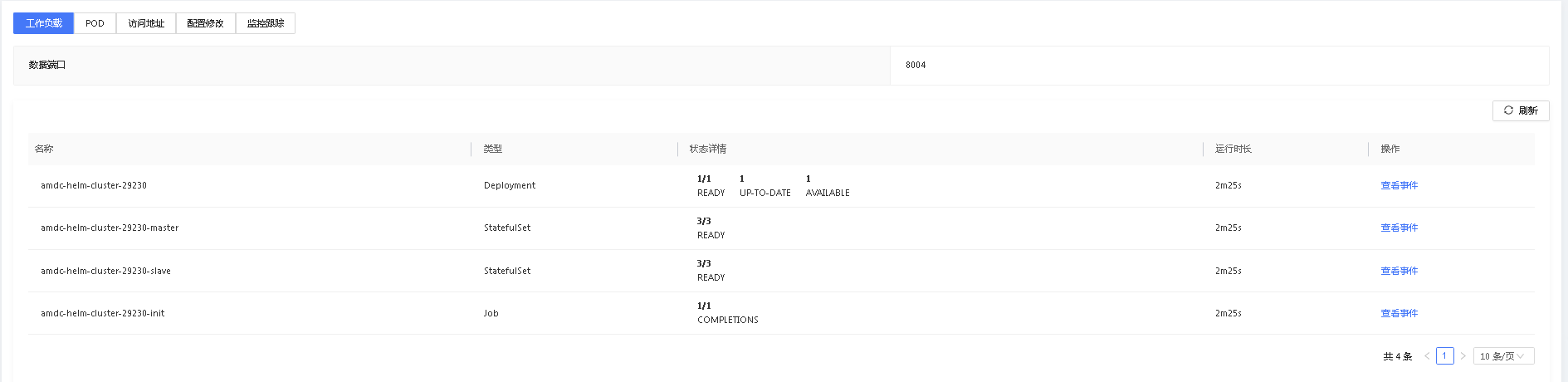The height and width of the screenshot is (382, 1568).
Task: Click the 名称 column header
Action: (x=44, y=149)
